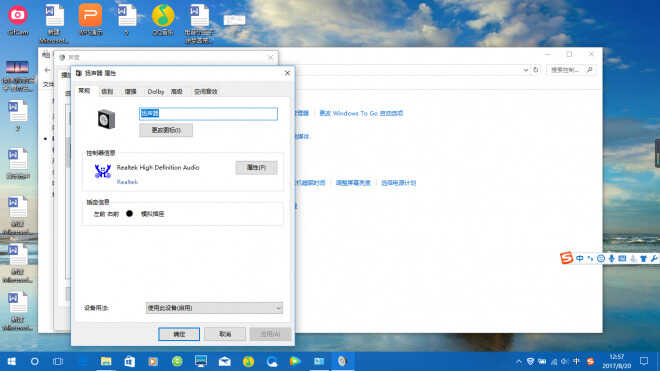Click the Realtek 属性 button

(256, 168)
